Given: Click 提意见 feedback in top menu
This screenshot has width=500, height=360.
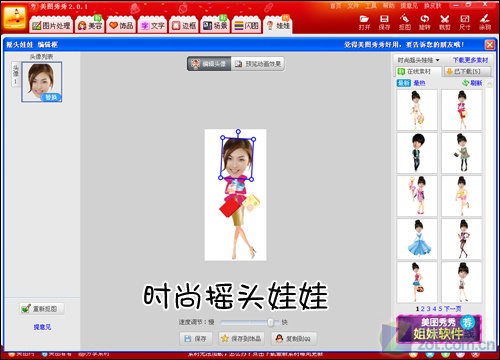Looking at the screenshot, I should click(409, 5).
